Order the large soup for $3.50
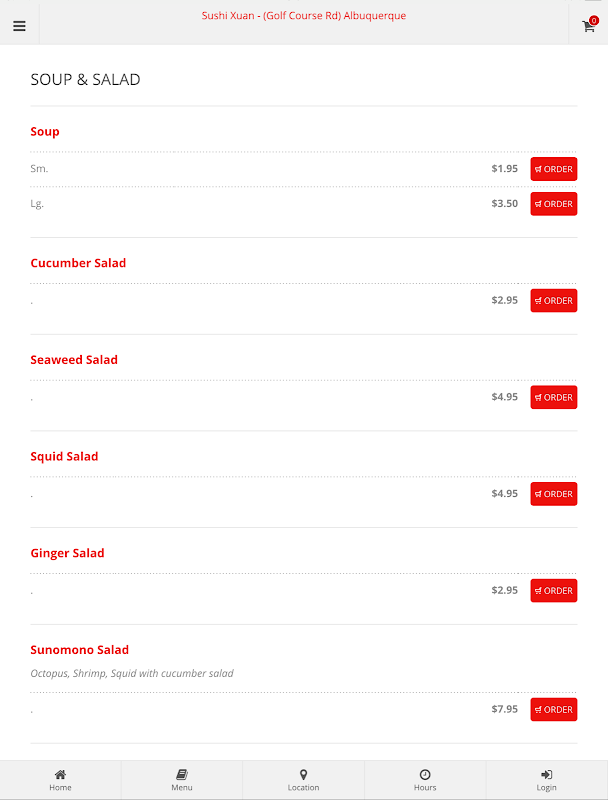The image size is (608, 800). (x=553, y=204)
